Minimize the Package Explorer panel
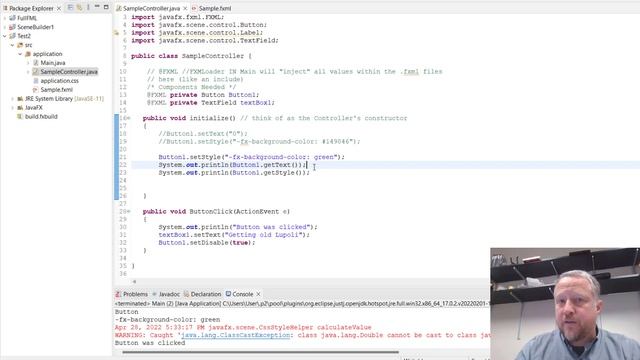 [97, 7]
